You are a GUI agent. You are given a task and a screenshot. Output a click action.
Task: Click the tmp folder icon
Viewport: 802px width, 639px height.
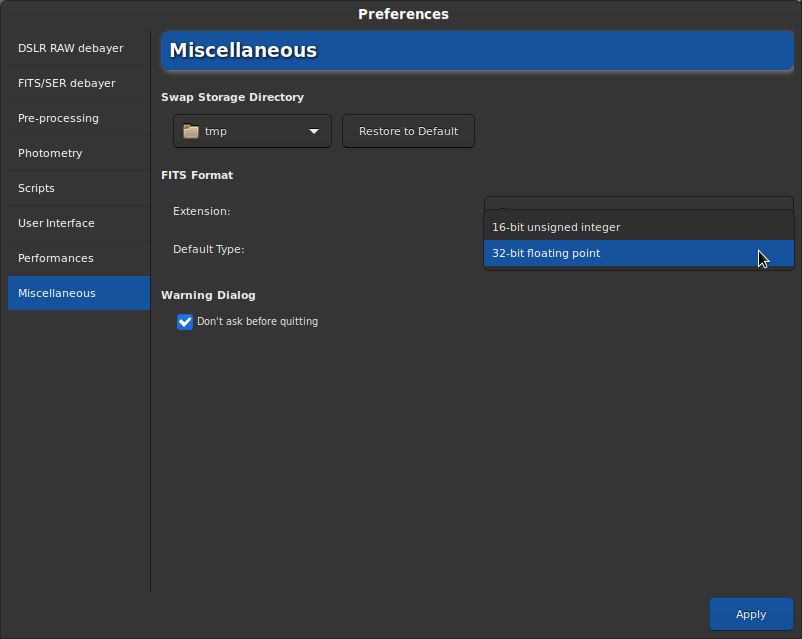point(191,131)
